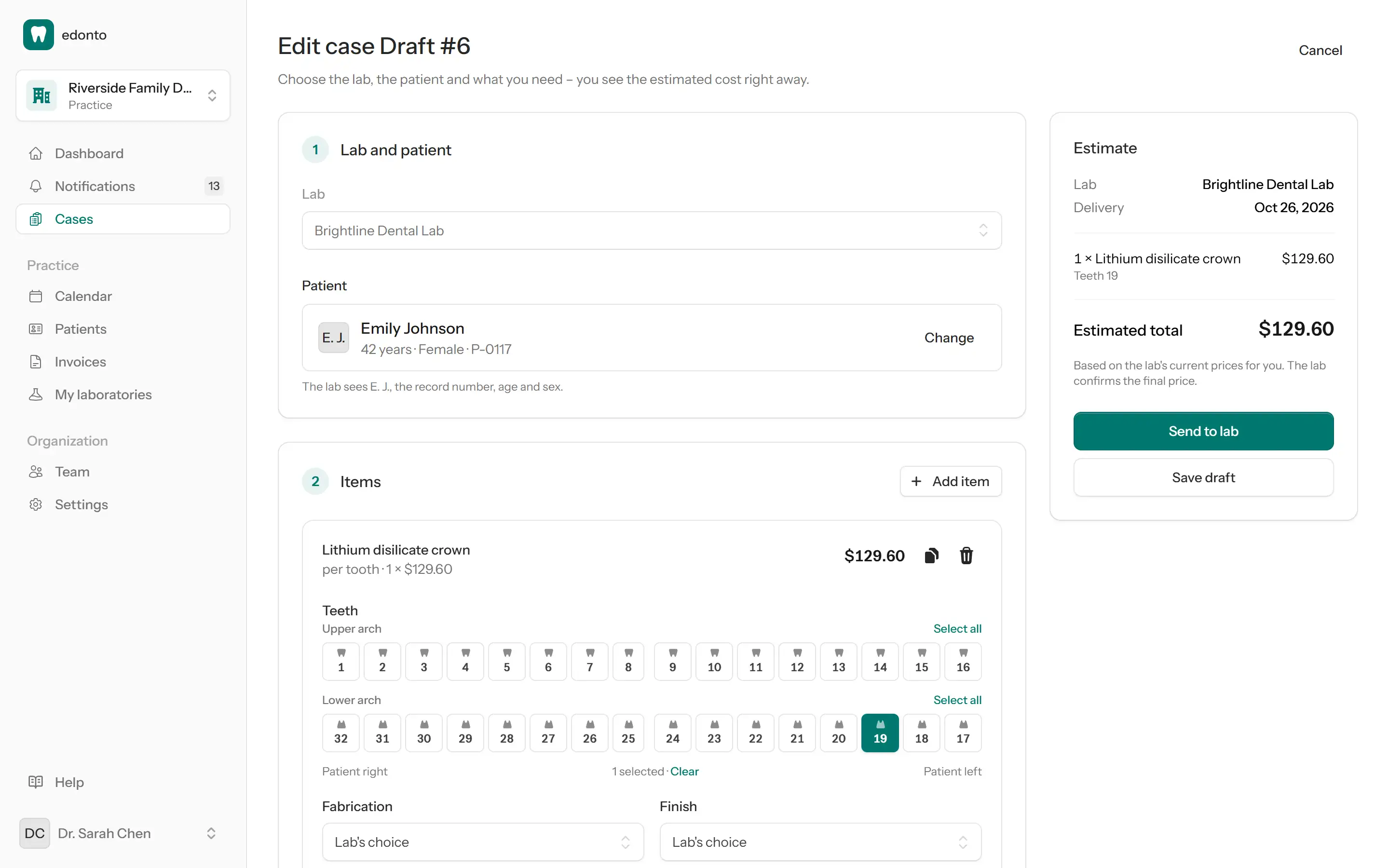Expand the Riverside Family practice switcher
Viewport: 1389px width, 868px height.
point(123,95)
